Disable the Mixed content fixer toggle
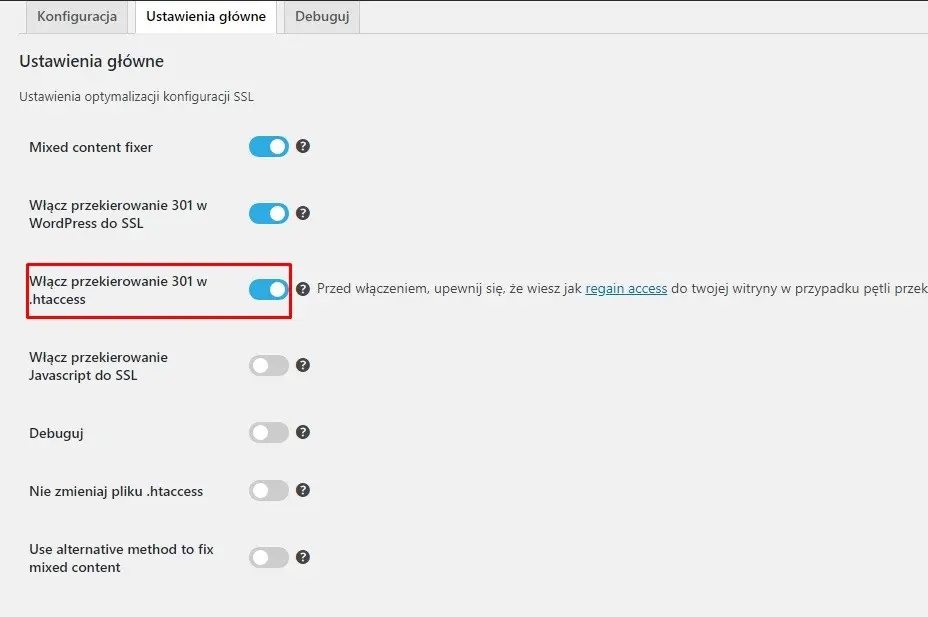This screenshot has width=928, height=617. click(x=268, y=147)
